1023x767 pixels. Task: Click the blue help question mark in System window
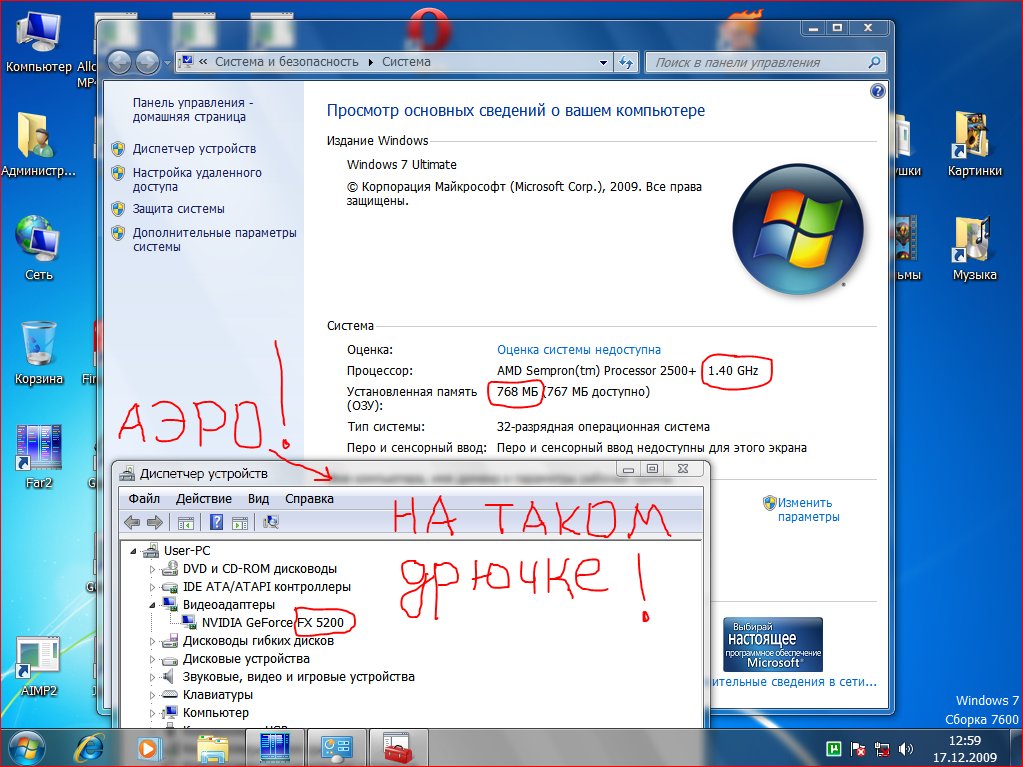coord(877,91)
